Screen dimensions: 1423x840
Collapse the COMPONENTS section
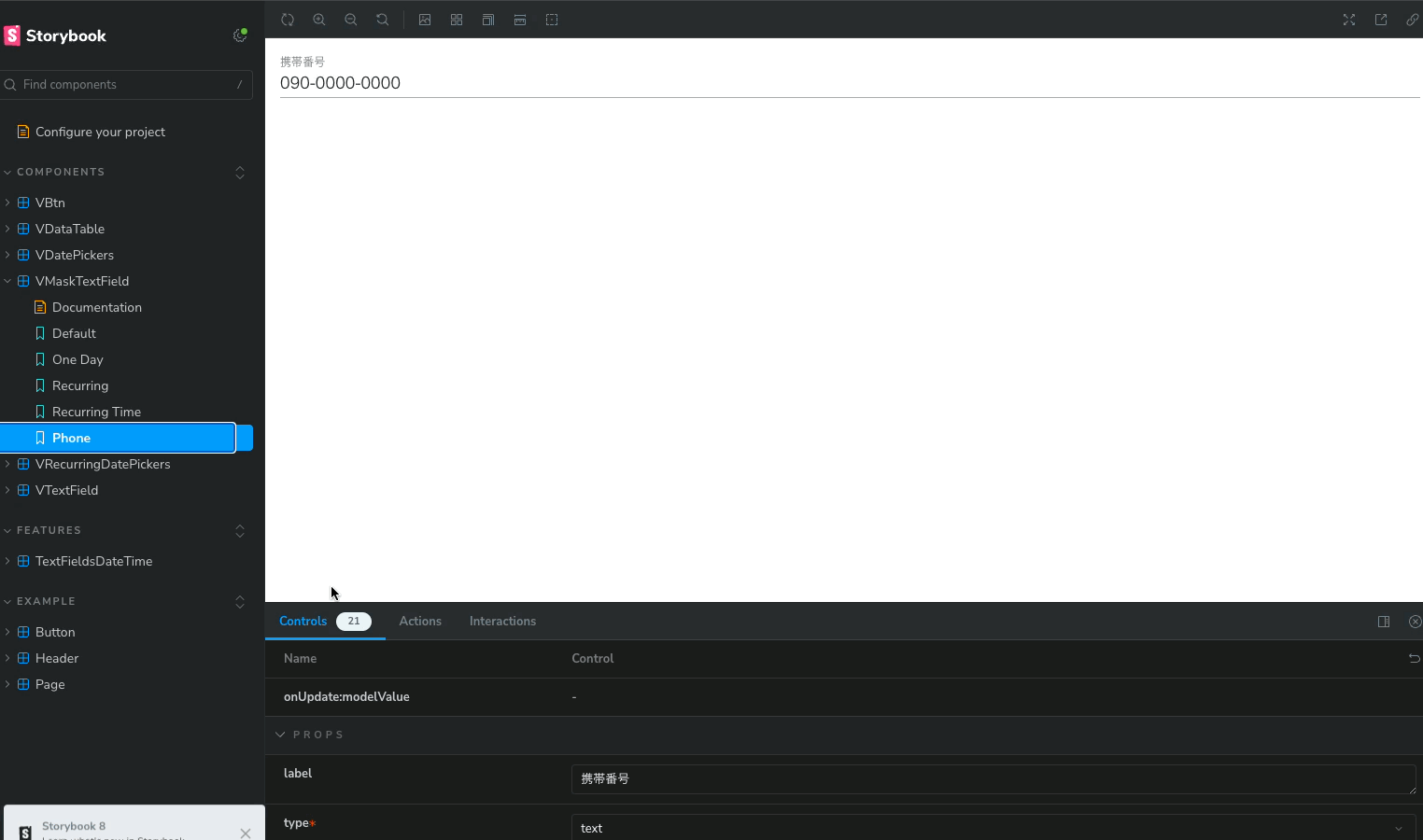pos(61,172)
